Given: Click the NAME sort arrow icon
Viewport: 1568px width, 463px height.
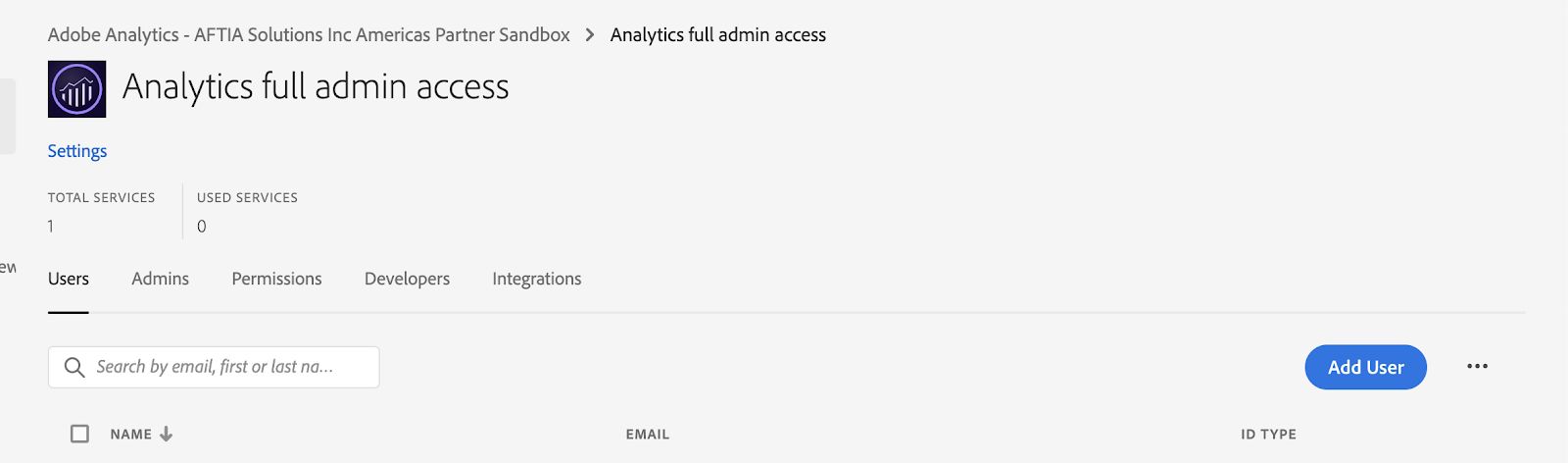Looking at the screenshot, I should (x=167, y=434).
